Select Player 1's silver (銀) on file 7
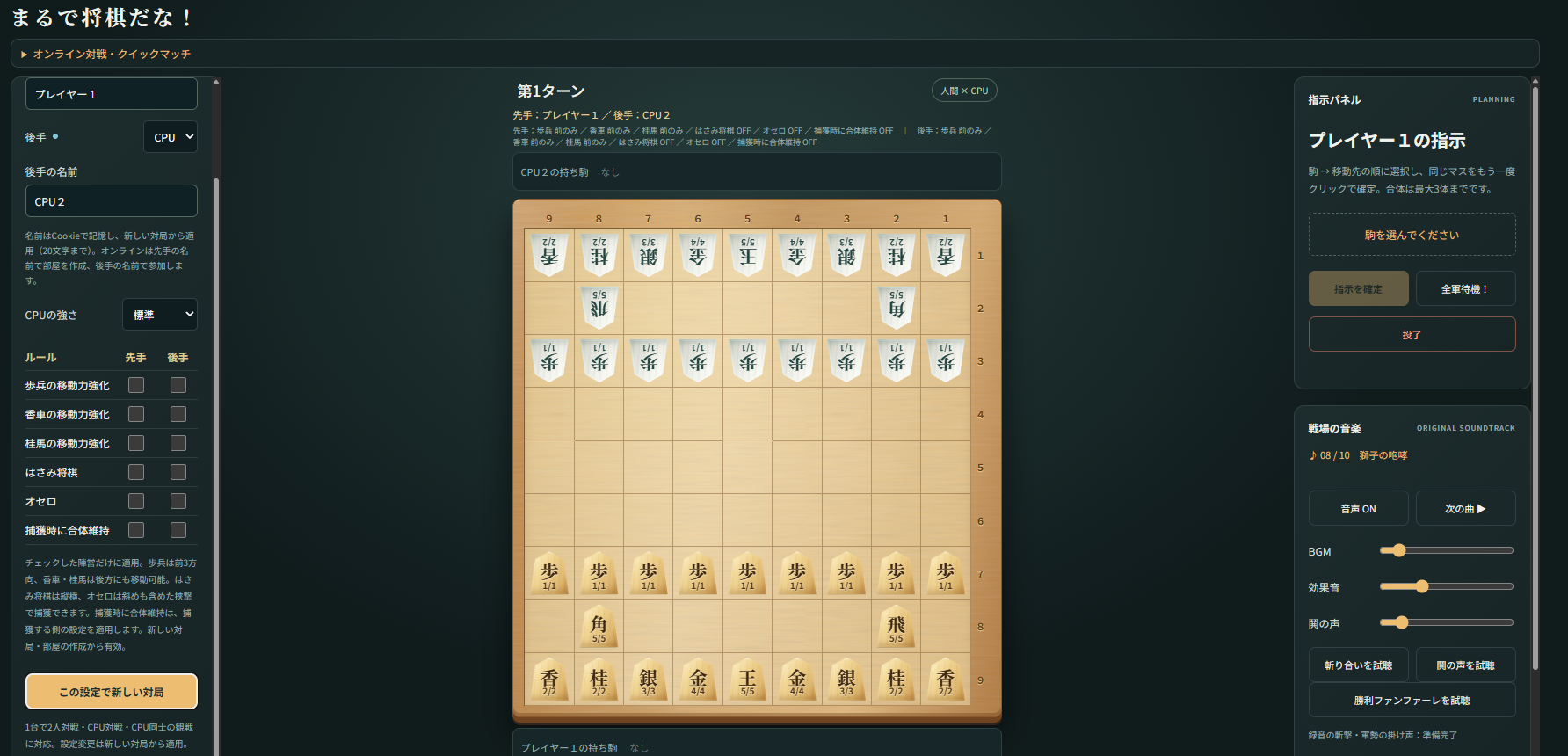This screenshot has height=756, width=1568. [649, 680]
